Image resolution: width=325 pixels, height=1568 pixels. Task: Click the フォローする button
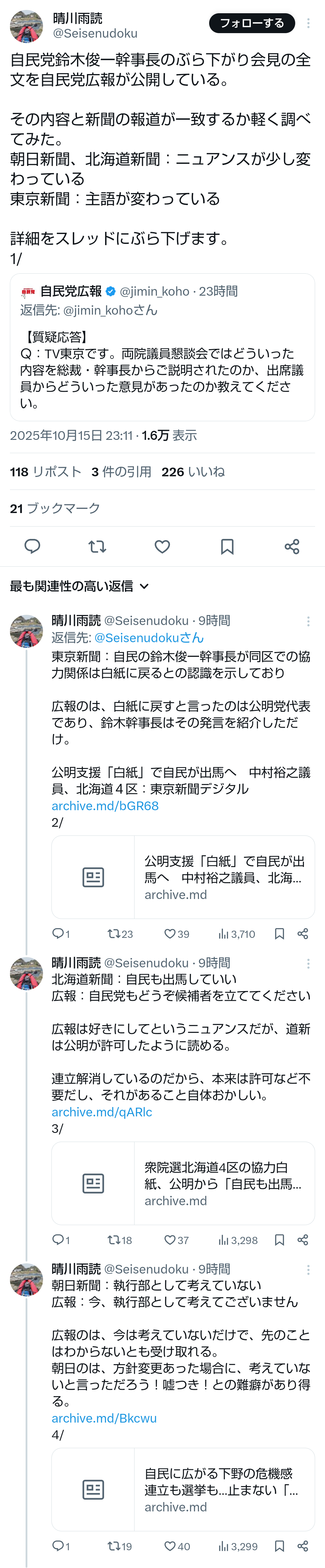tap(251, 23)
